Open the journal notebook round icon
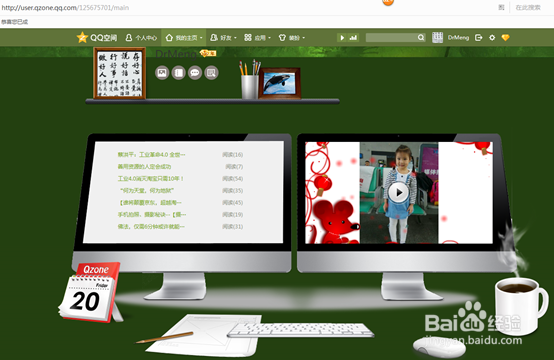Screen dimensions: 554x360 178,73
